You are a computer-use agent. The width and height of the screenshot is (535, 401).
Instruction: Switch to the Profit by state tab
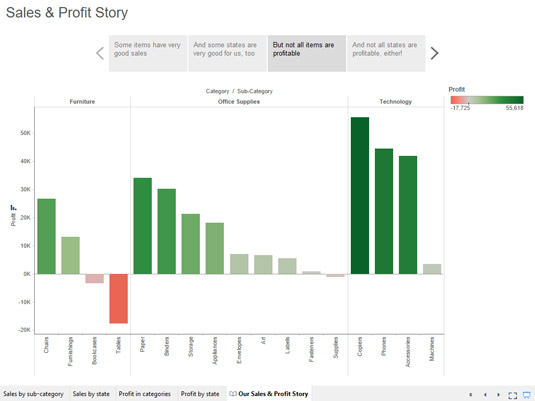click(x=200, y=394)
